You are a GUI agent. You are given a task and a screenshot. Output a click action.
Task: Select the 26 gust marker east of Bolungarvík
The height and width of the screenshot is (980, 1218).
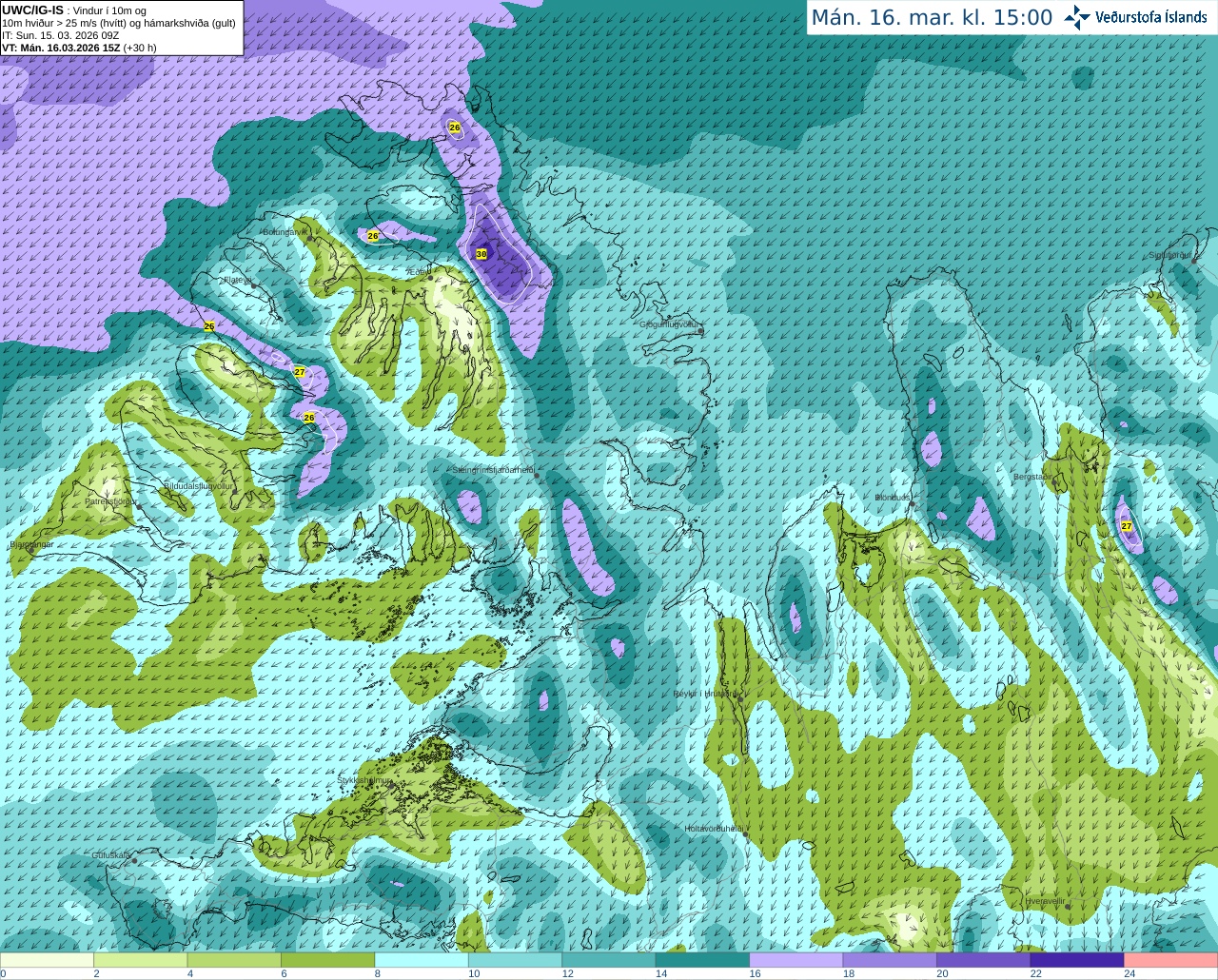[x=373, y=236]
